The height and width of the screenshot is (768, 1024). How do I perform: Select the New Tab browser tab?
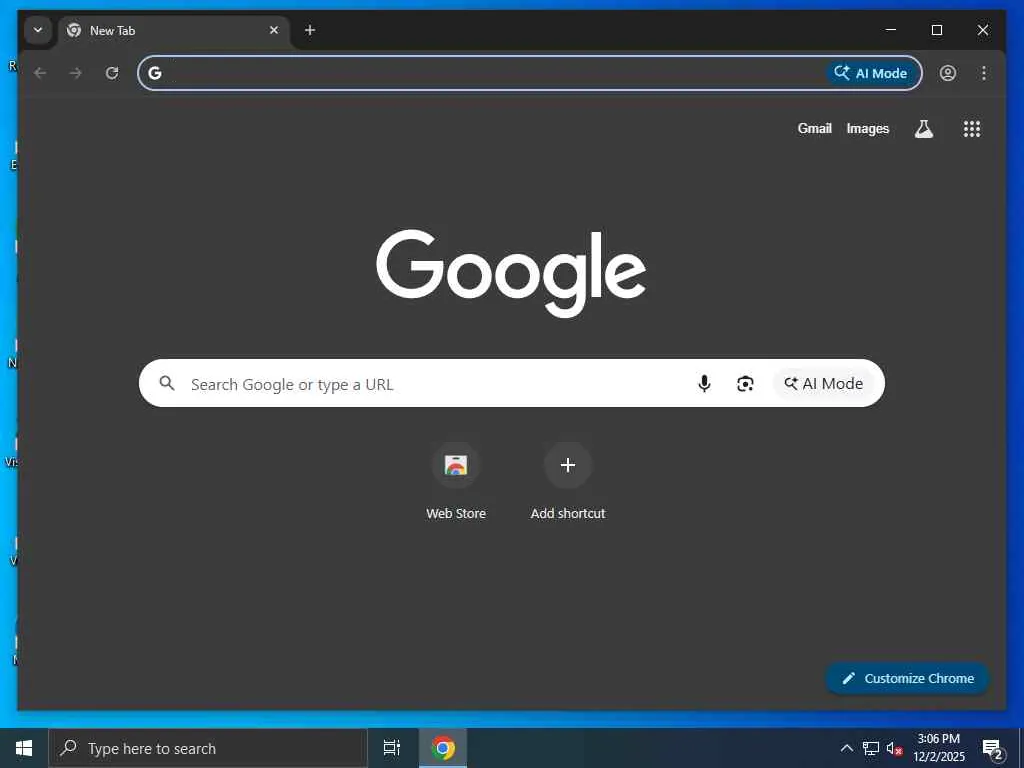click(x=174, y=31)
